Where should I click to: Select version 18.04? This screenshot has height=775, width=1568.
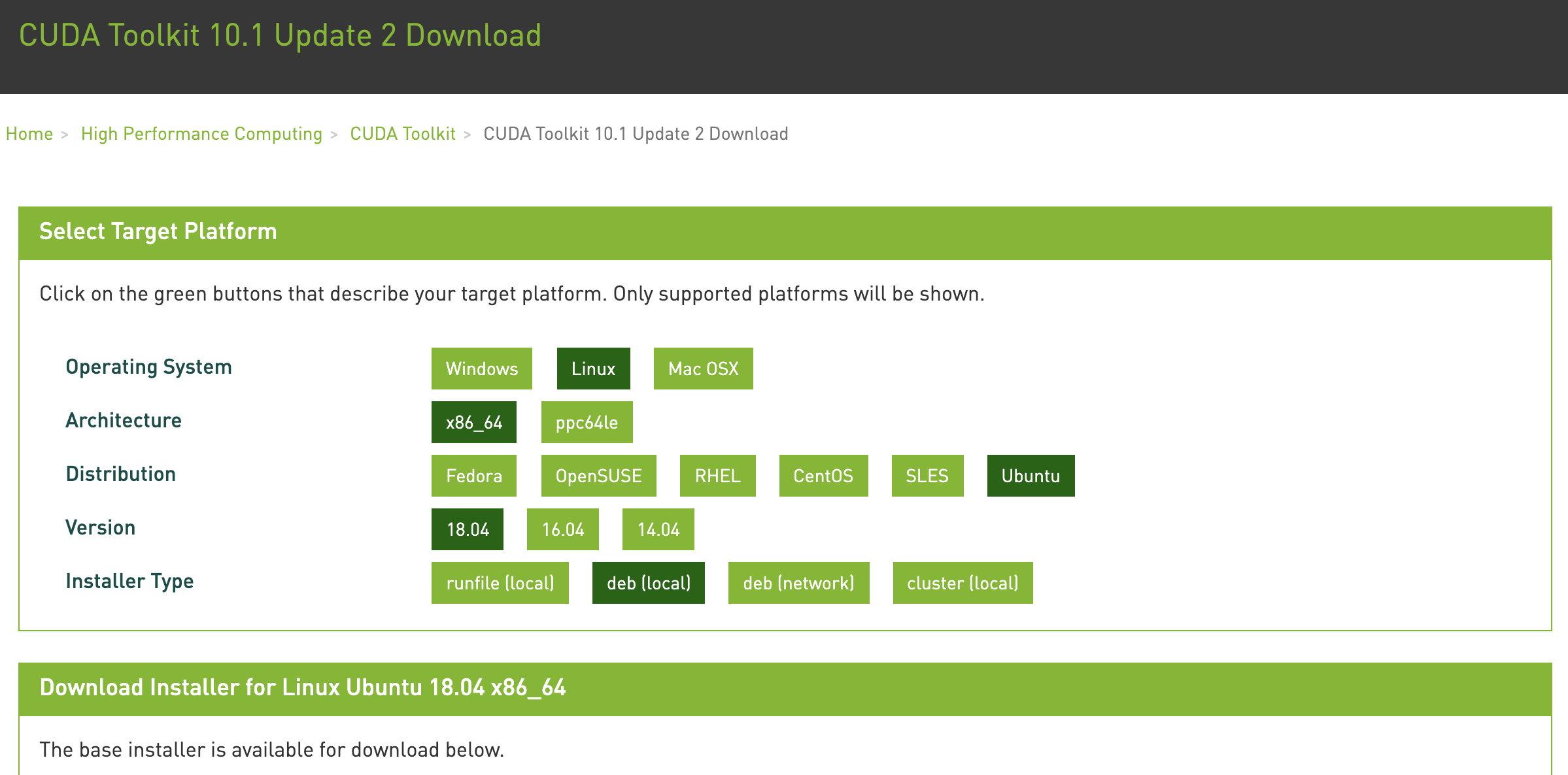[x=468, y=529]
